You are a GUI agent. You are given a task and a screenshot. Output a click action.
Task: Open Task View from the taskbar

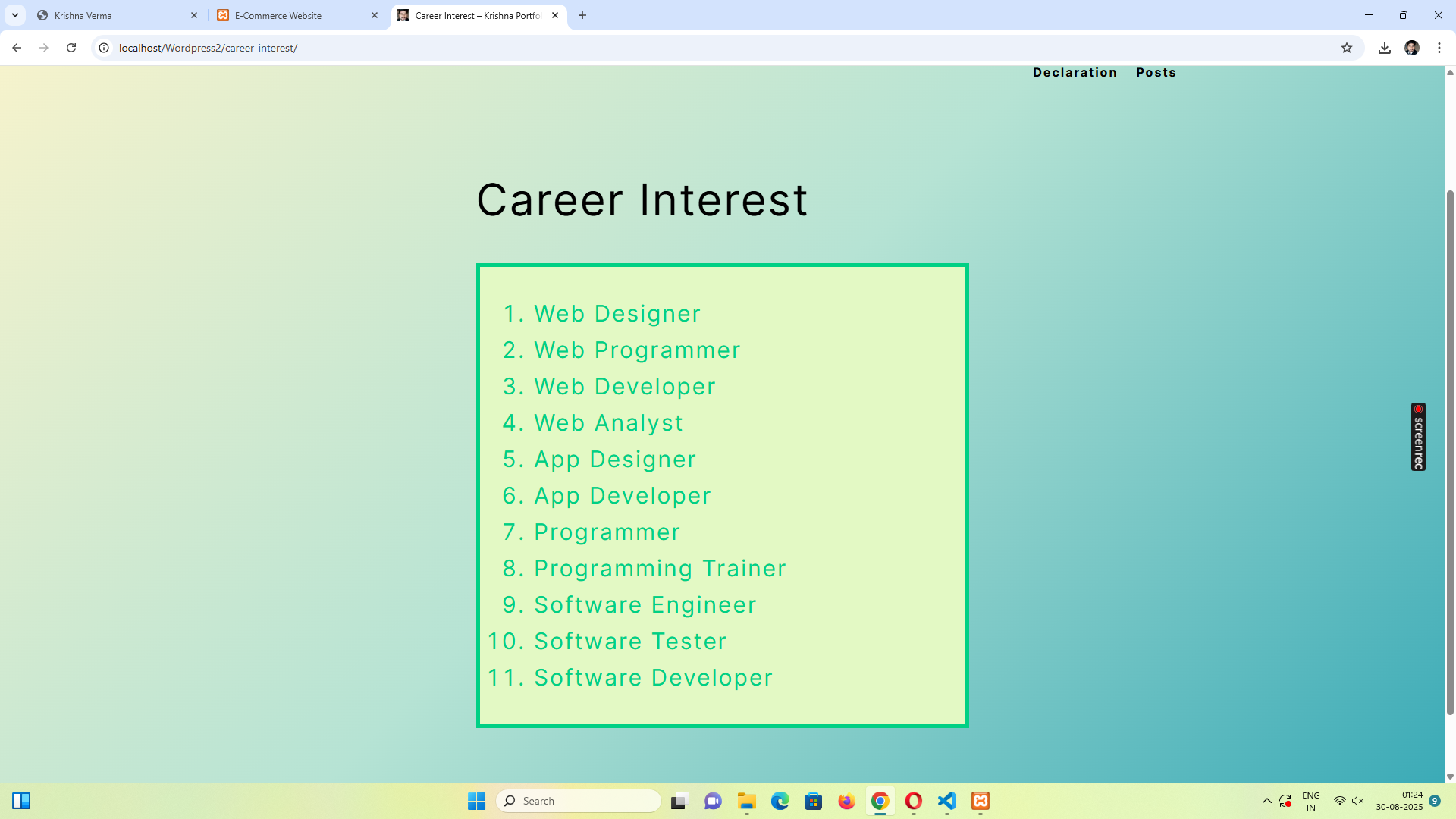[x=679, y=801]
